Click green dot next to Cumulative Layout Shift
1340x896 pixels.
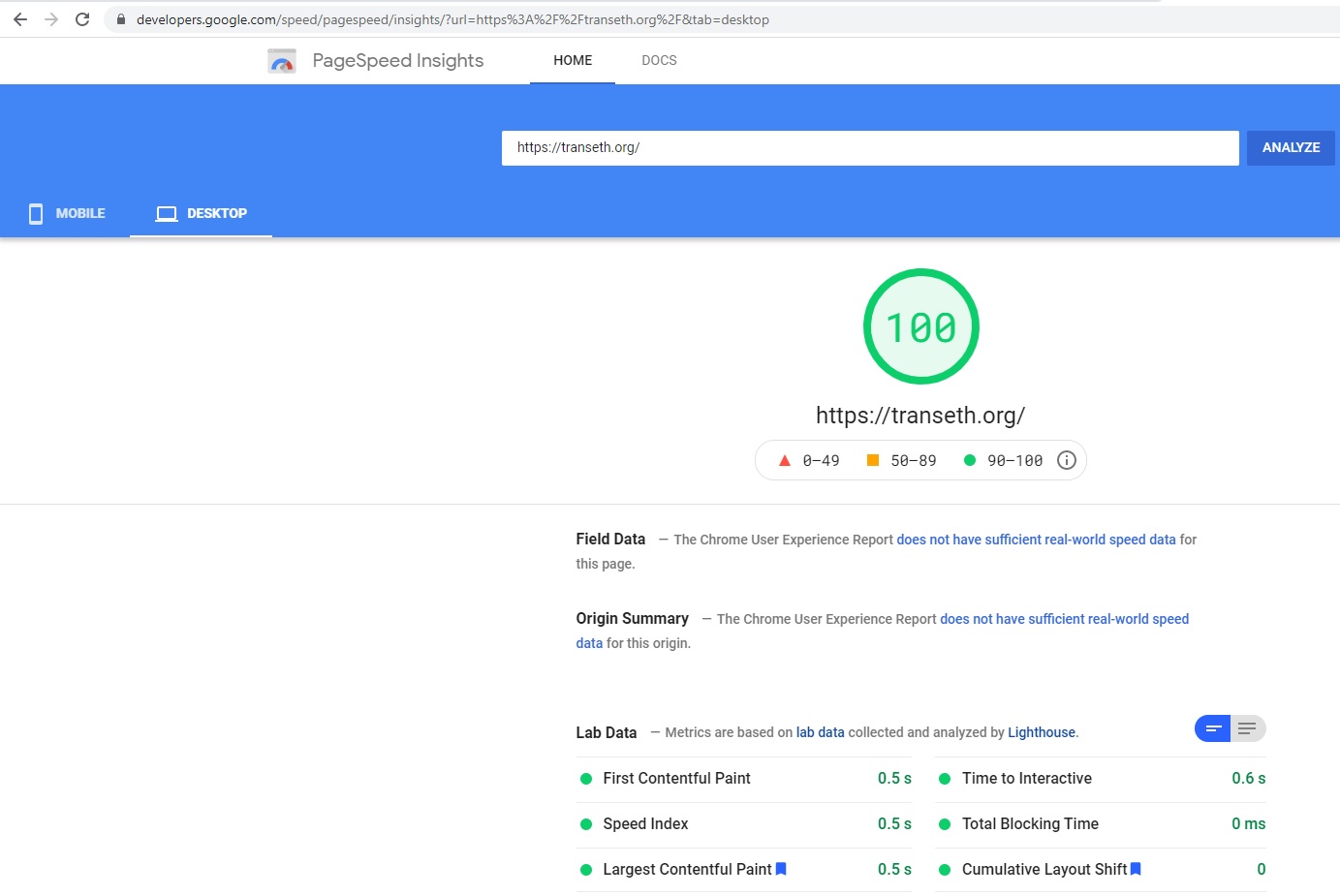[x=945, y=870]
